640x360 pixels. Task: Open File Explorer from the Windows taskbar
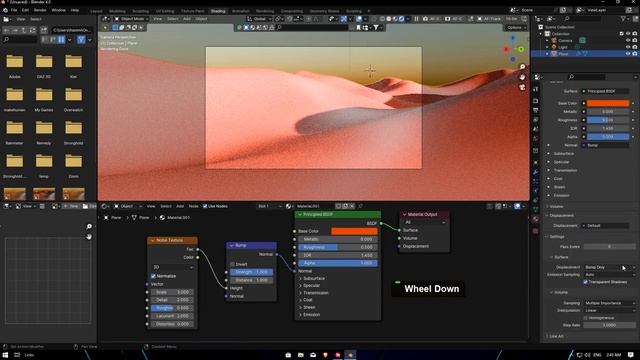[x=301, y=355]
